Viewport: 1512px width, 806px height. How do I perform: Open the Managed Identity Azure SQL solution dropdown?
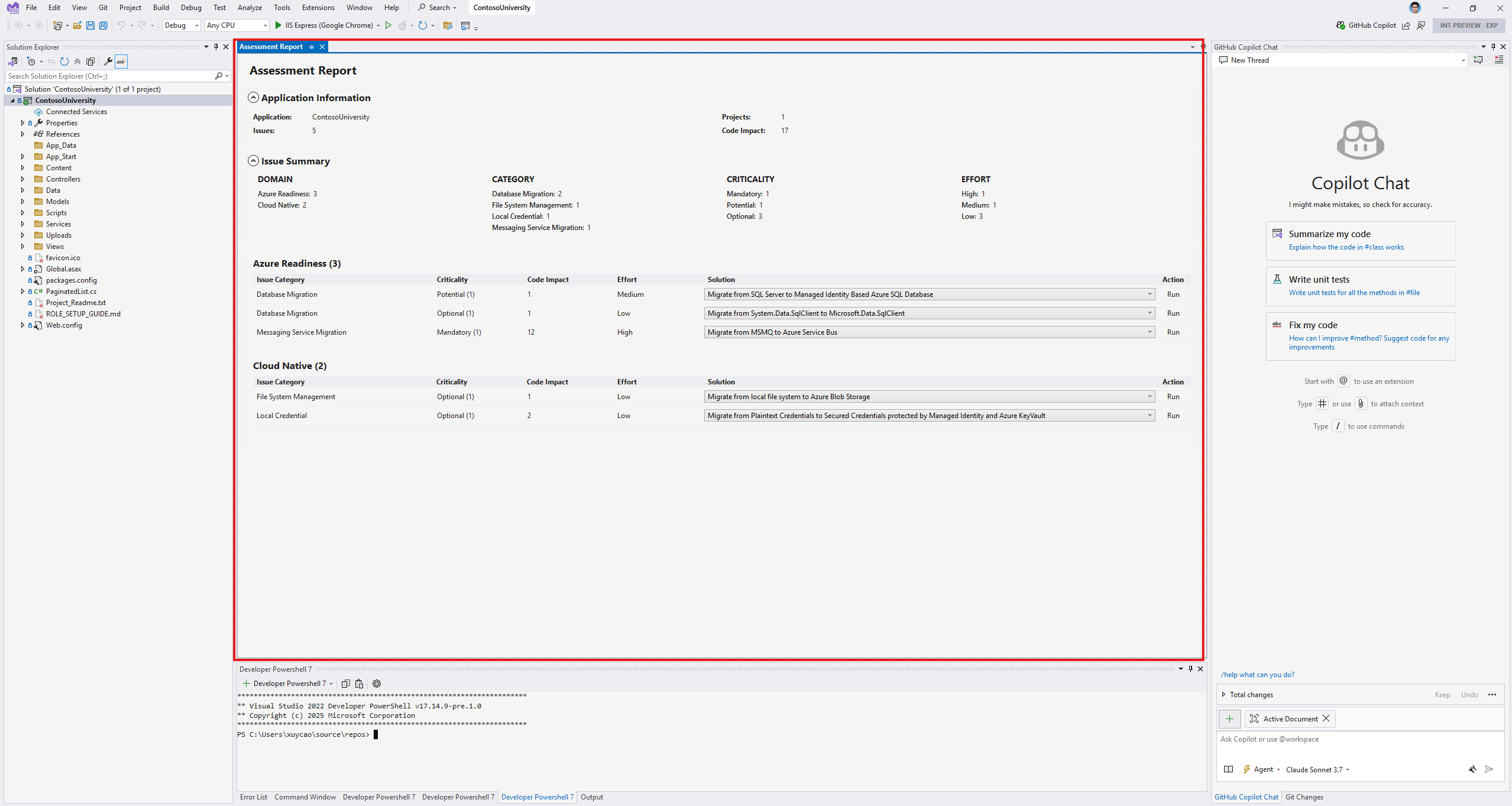click(x=930, y=294)
